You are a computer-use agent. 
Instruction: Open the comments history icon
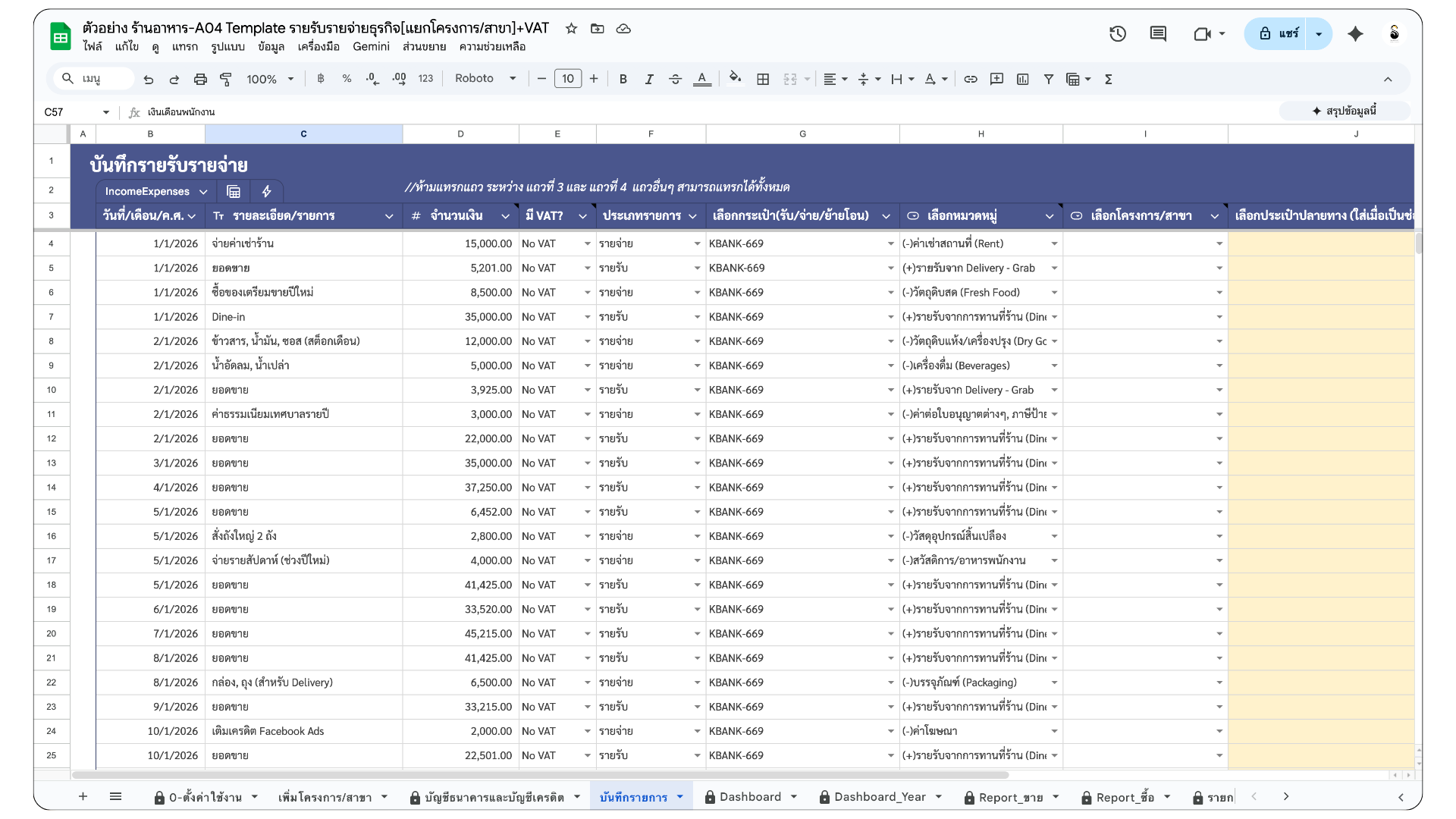click(1158, 33)
